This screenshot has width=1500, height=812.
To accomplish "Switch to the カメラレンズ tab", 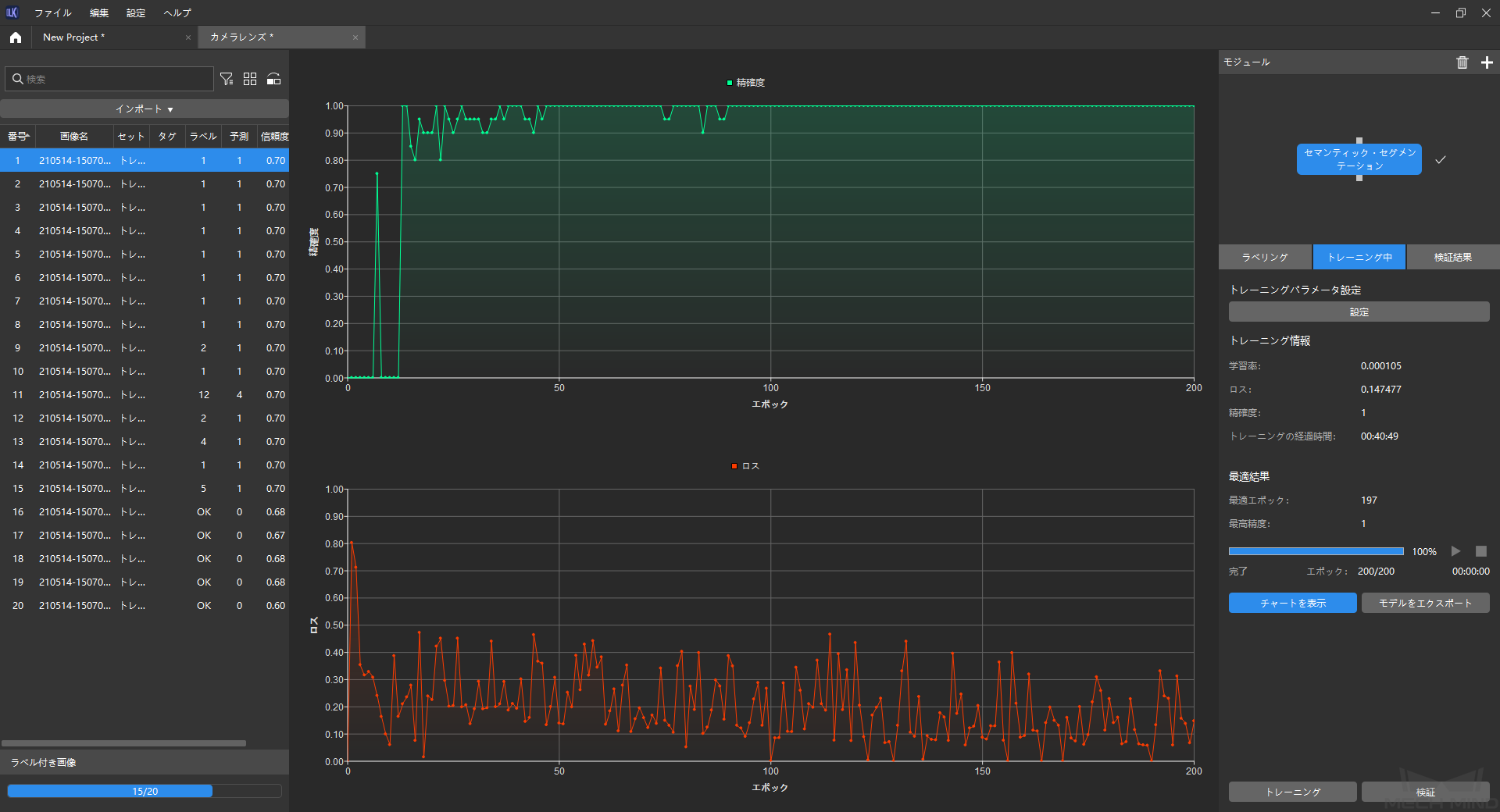I will 281,37.
